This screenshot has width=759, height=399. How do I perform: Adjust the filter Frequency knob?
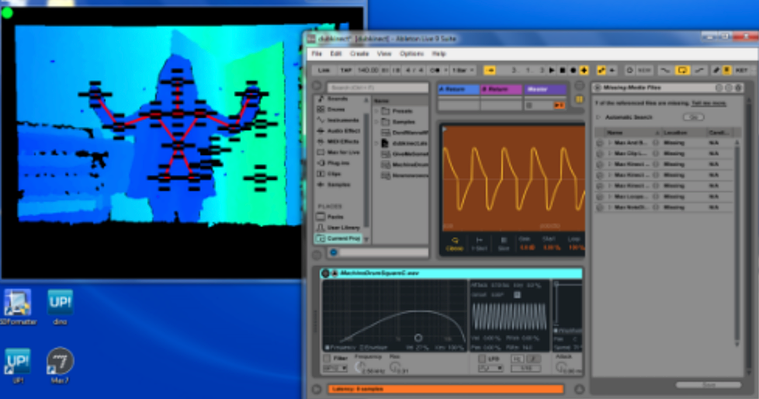(360, 368)
